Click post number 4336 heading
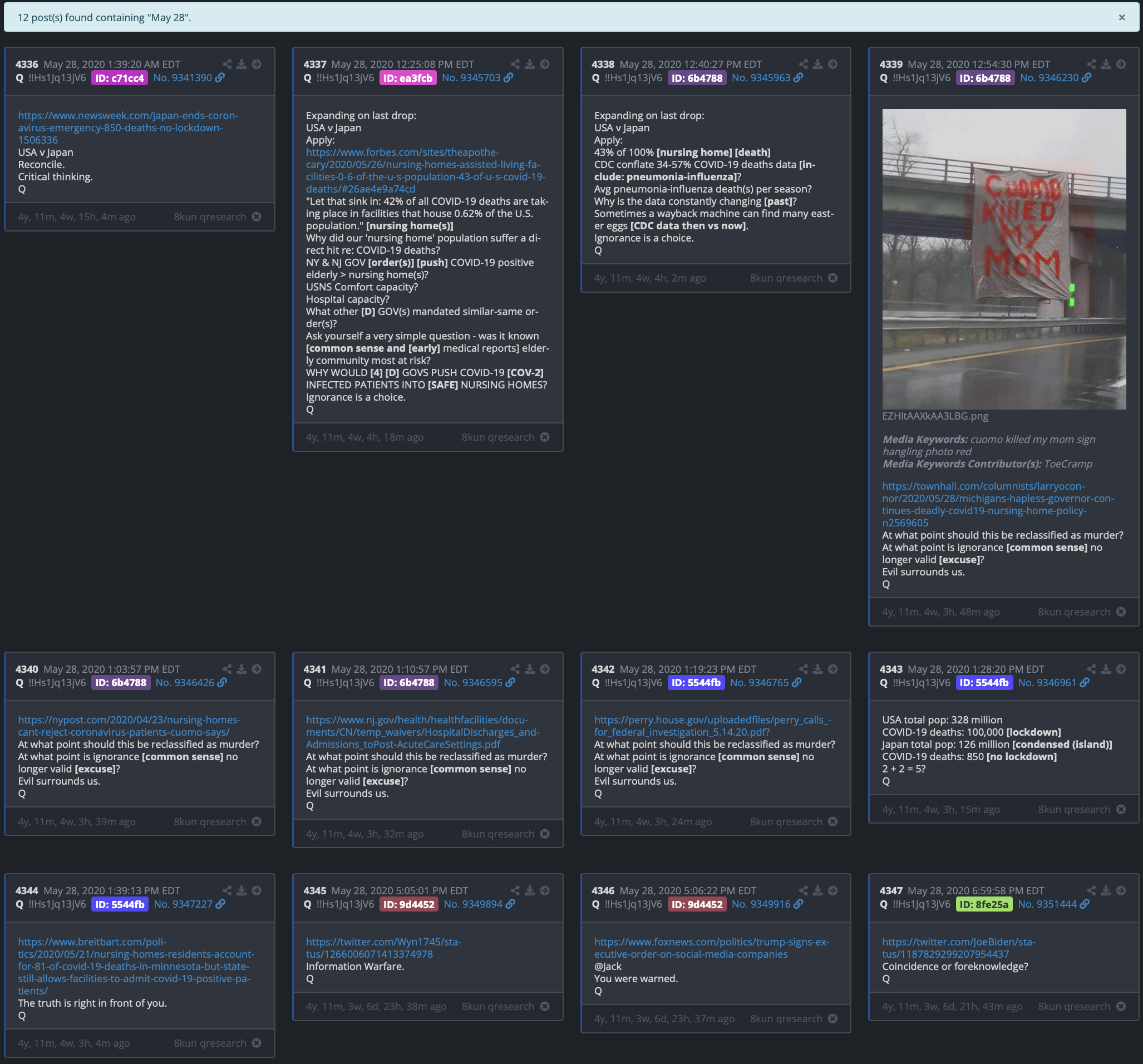Screen dimensions: 1143x1064 pos(27,65)
